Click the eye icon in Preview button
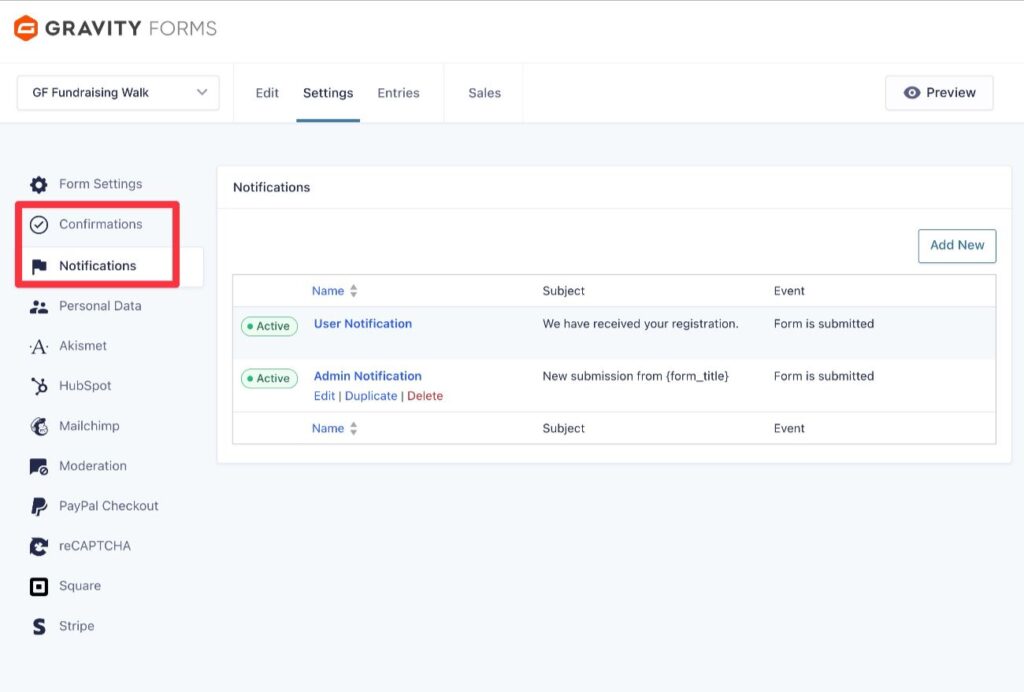This screenshot has width=1024, height=692. (x=912, y=93)
